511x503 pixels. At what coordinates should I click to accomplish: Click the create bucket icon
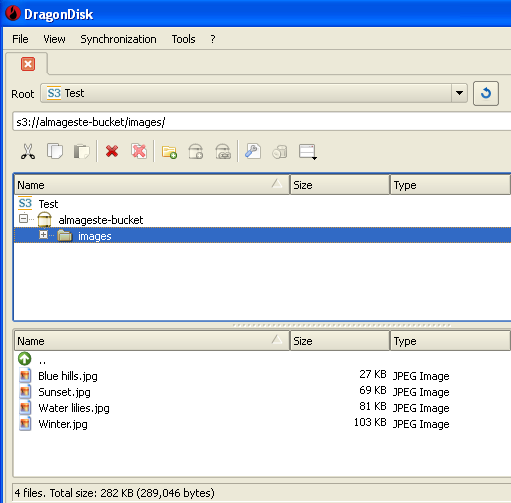pos(196,152)
